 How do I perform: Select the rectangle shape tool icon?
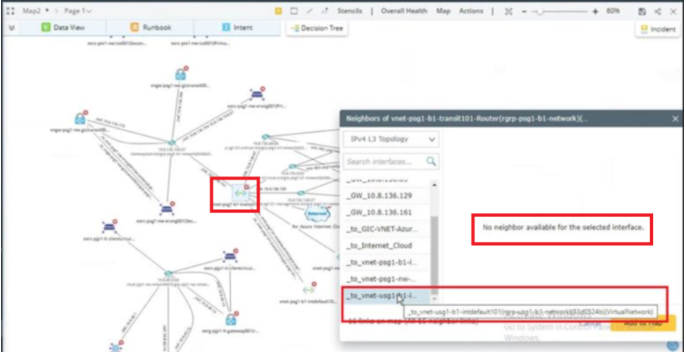pyautogui.click(x=294, y=11)
